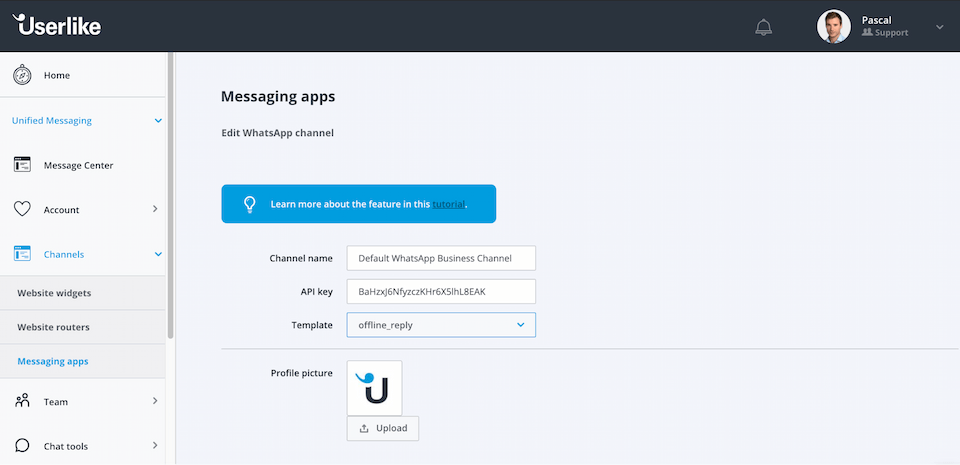Image resolution: width=960 pixels, height=465 pixels.
Task: Click the sidebar scrollbar
Action: [x=171, y=196]
